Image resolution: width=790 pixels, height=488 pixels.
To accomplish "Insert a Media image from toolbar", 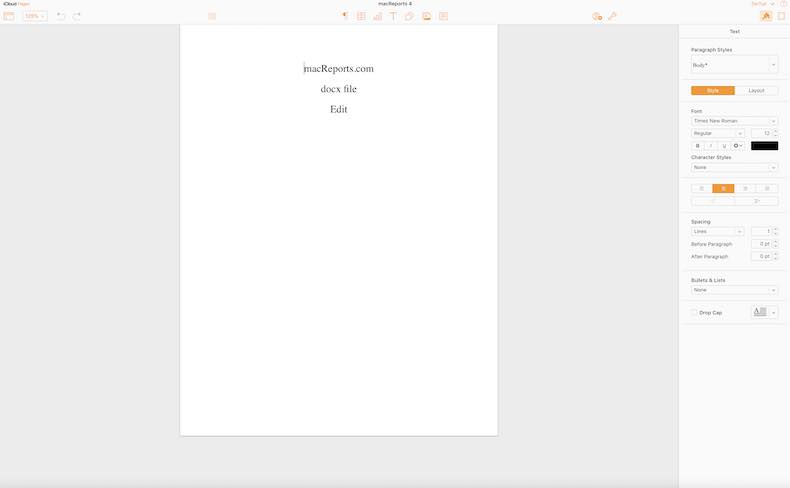I will (x=426, y=16).
